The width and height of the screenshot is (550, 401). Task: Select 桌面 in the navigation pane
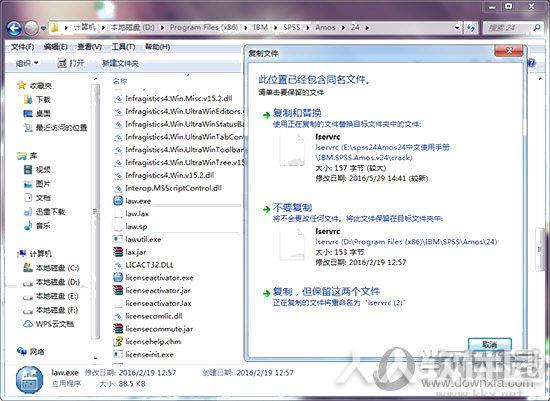(x=38, y=114)
